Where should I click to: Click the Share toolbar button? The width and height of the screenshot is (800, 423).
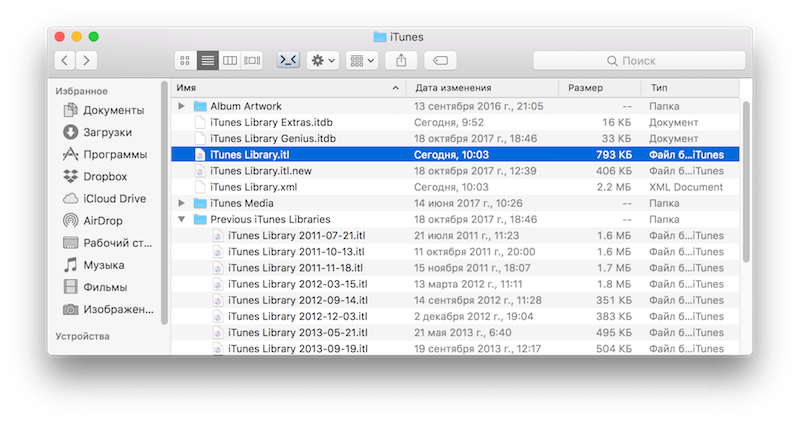402,61
